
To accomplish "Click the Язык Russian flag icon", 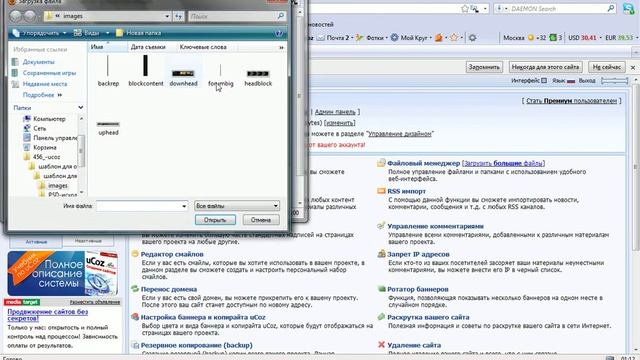I will (571, 81).
